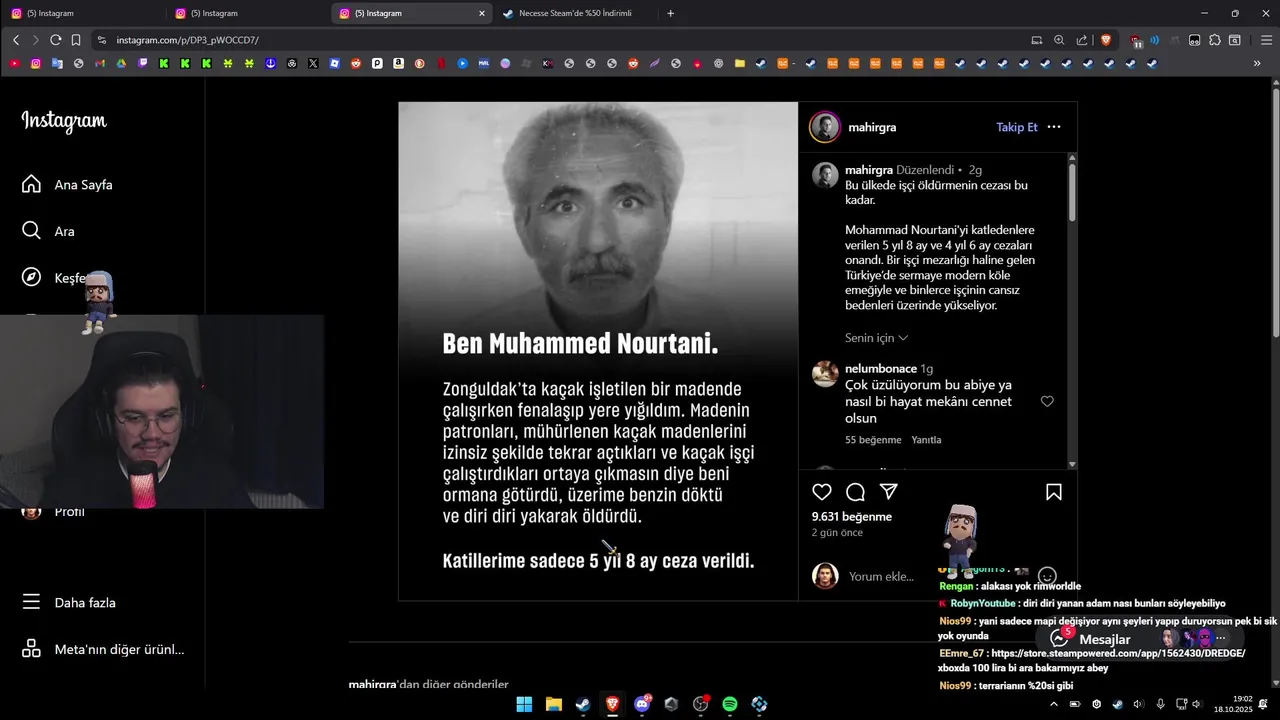The width and height of the screenshot is (1280, 720).
Task: Go to Ana Sayfa in Instagram sidebar
Action: tap(67, 185)
